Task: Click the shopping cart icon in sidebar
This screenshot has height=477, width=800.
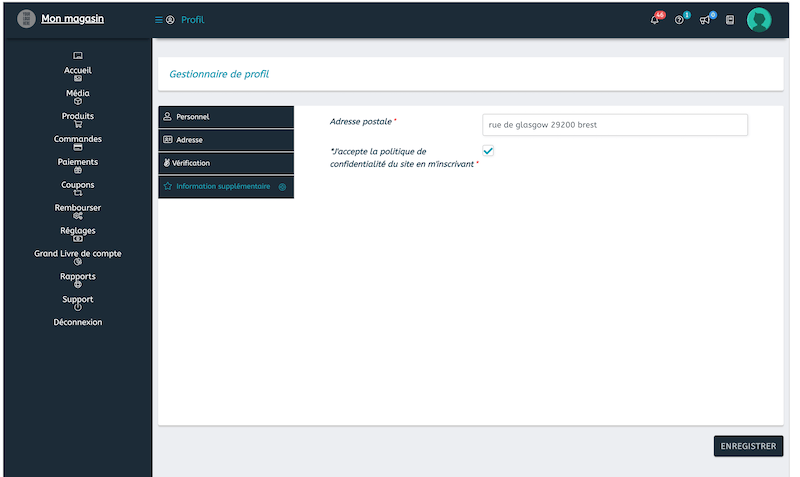Action: click(78, 124)
